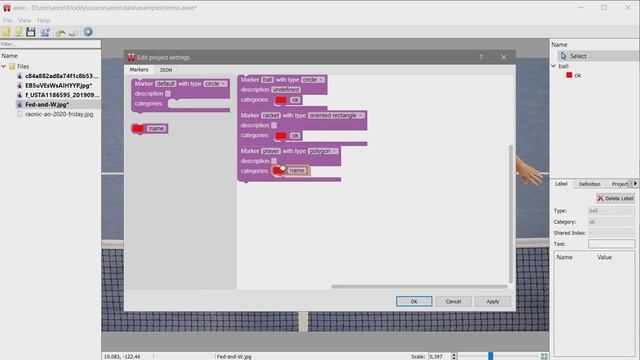Open the racket oriented rectangle type dropdown
The width and height of the screenshot is (640, 360).
336,116
